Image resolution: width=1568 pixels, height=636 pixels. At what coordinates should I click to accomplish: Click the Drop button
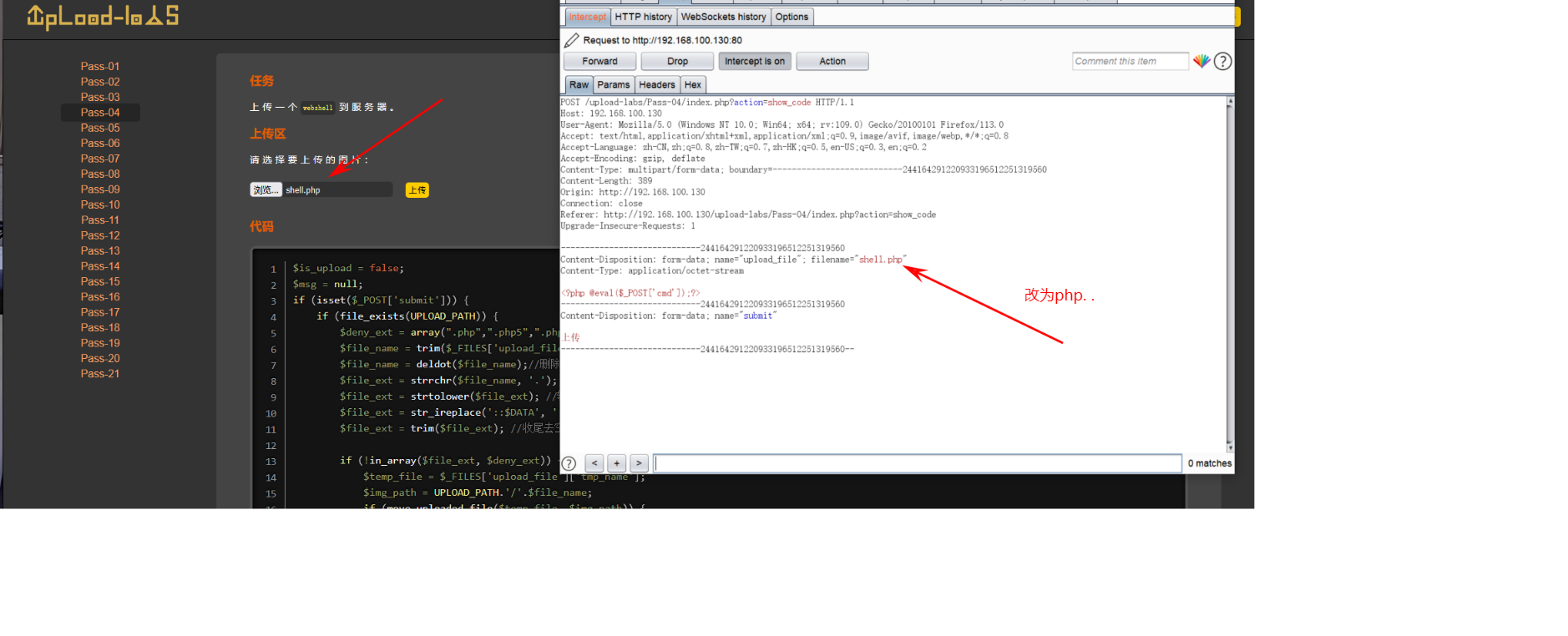tap(677, 61)
